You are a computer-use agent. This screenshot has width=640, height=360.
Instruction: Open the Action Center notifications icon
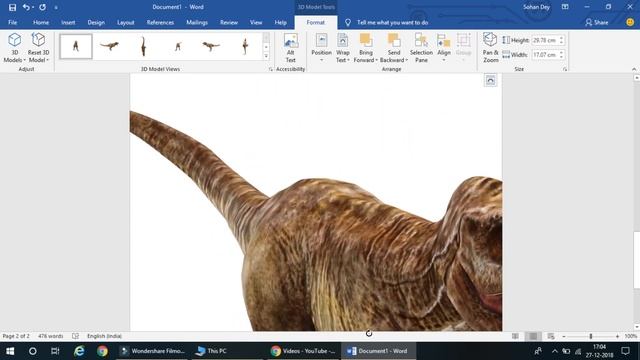pyautogui.click(x=625, y=351)
